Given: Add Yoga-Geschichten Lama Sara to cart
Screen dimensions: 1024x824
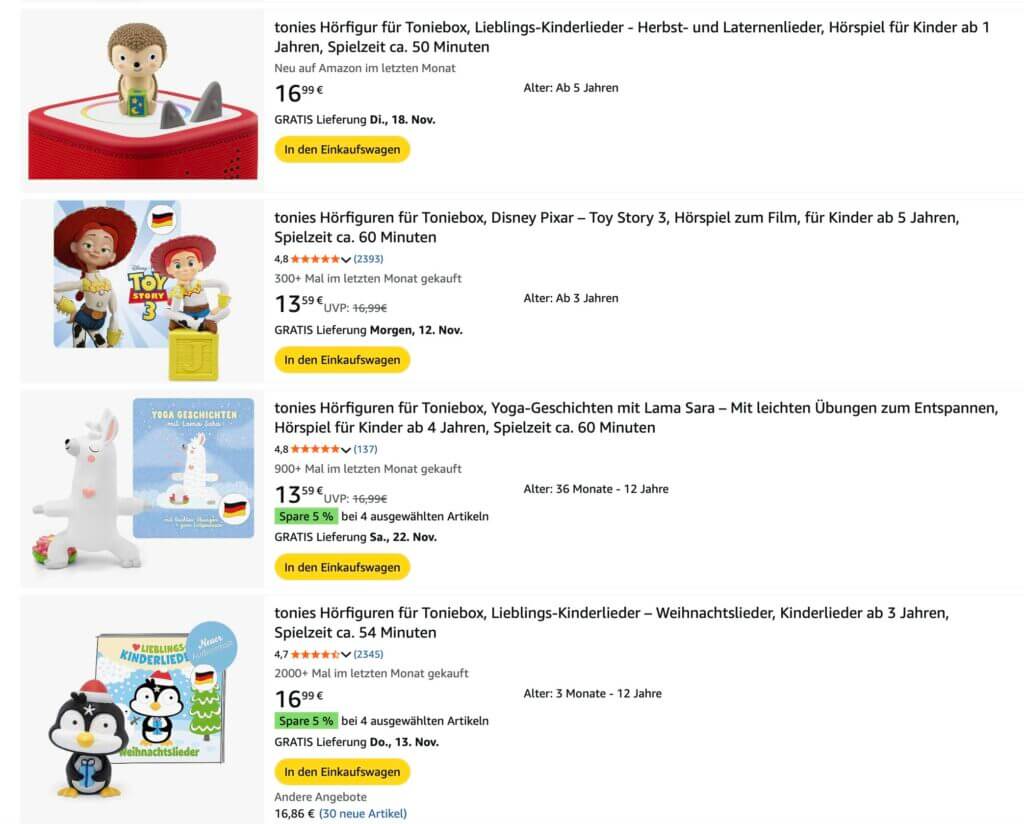Looking at the screenshot, I should 342,567.
